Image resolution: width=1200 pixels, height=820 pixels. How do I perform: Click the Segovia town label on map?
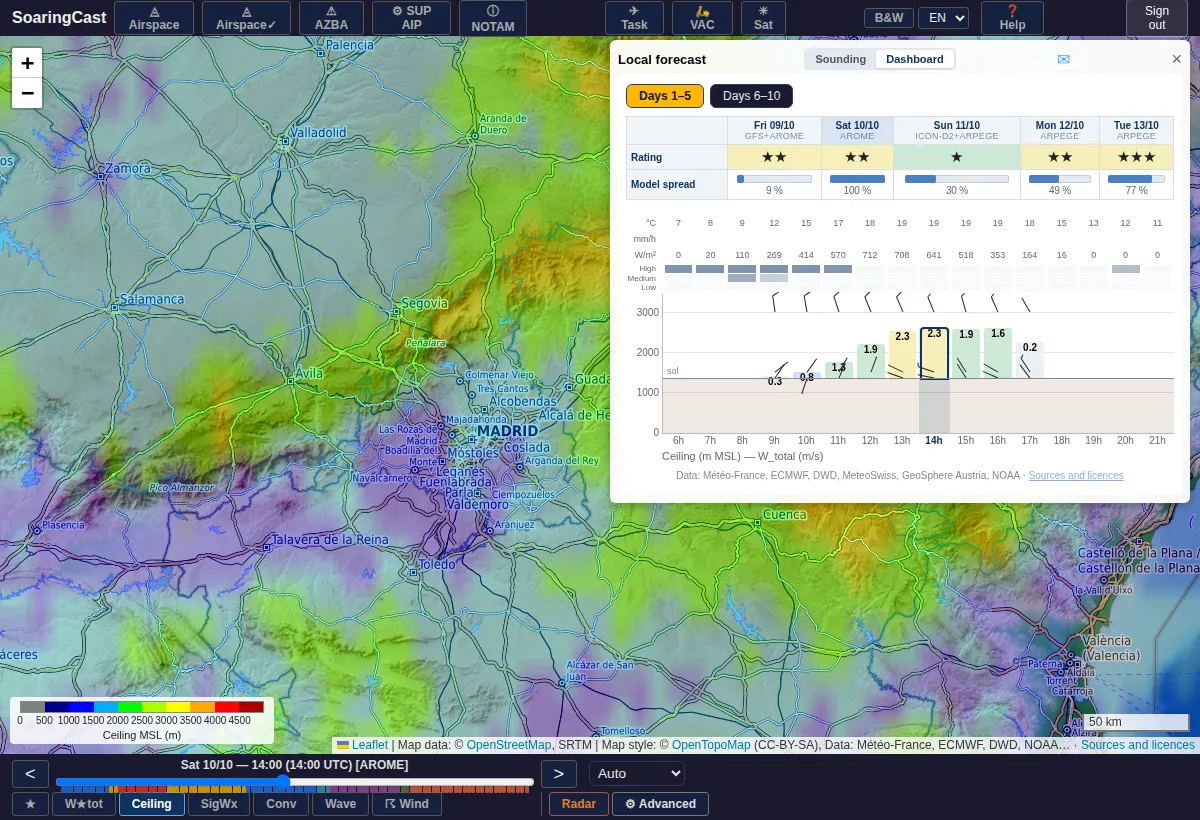coord(424,303)
